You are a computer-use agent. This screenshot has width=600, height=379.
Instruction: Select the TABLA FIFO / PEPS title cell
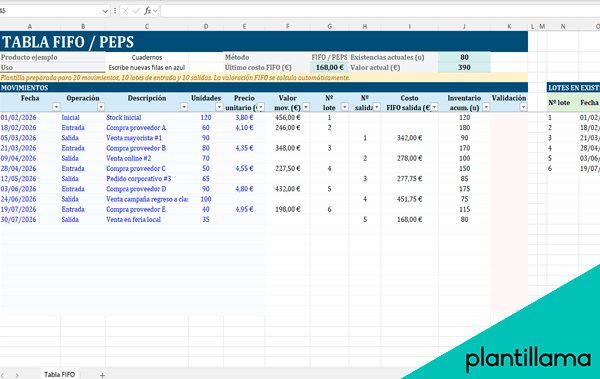pos(264,42)
